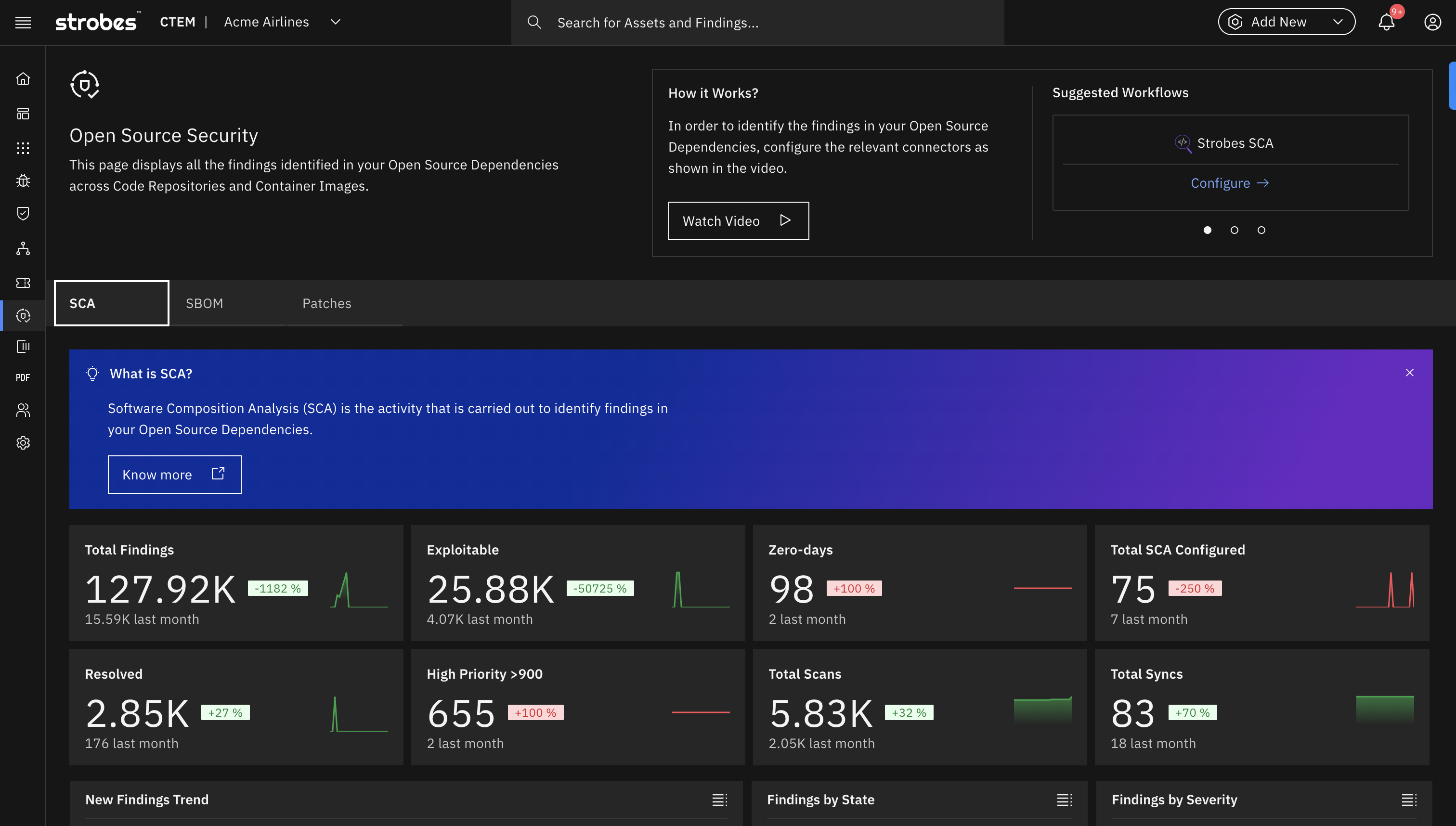This screenshot has height=826, width=1456.
Task: Switch to the Patches tab
Action: pos(326,303)
